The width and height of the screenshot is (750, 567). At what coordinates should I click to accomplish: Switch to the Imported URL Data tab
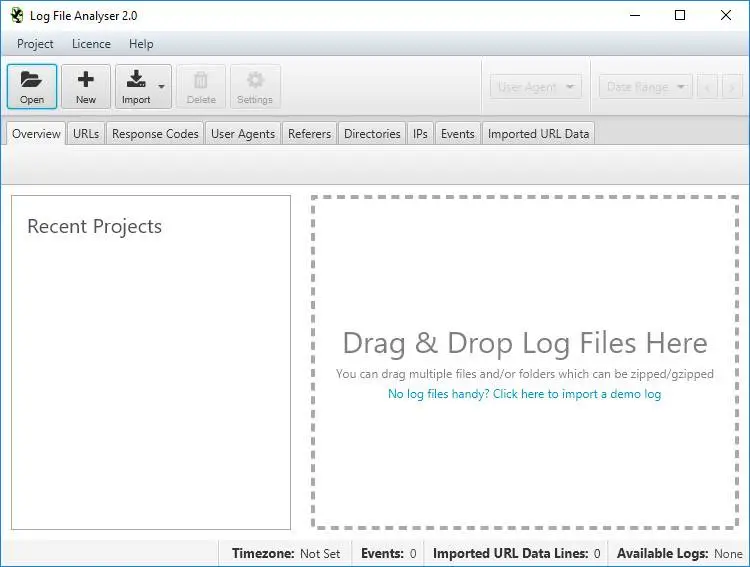[539, 133]
